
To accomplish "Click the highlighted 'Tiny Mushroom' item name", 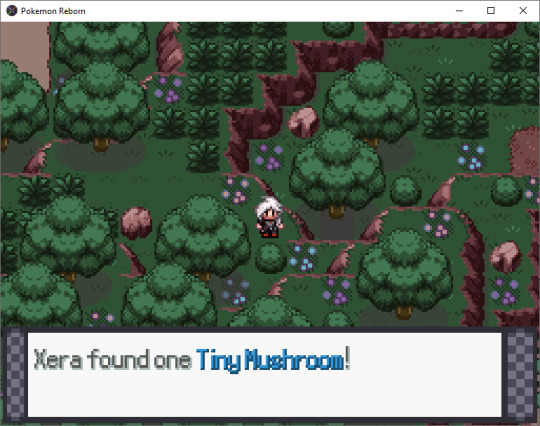I will pos(270,360).
